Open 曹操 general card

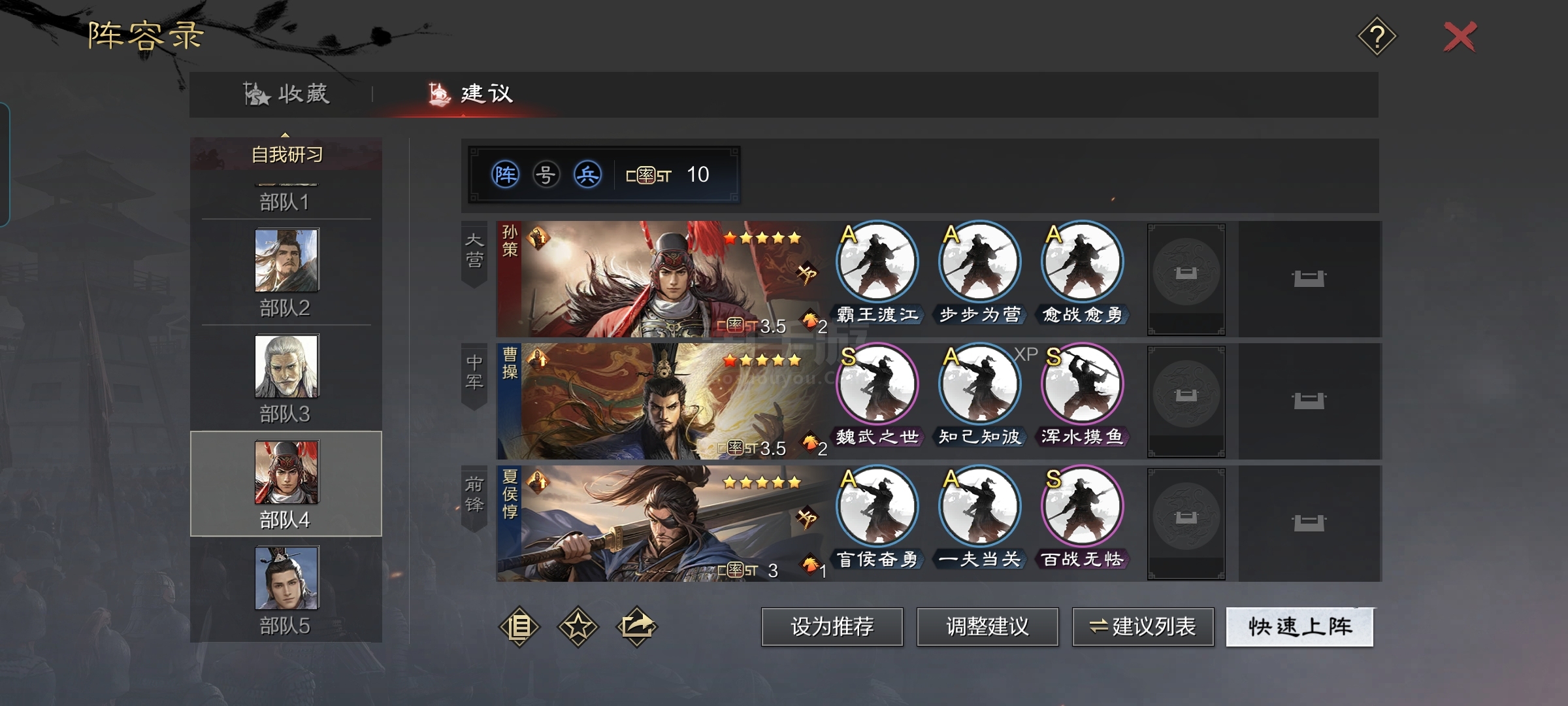[x=662, y=401]
